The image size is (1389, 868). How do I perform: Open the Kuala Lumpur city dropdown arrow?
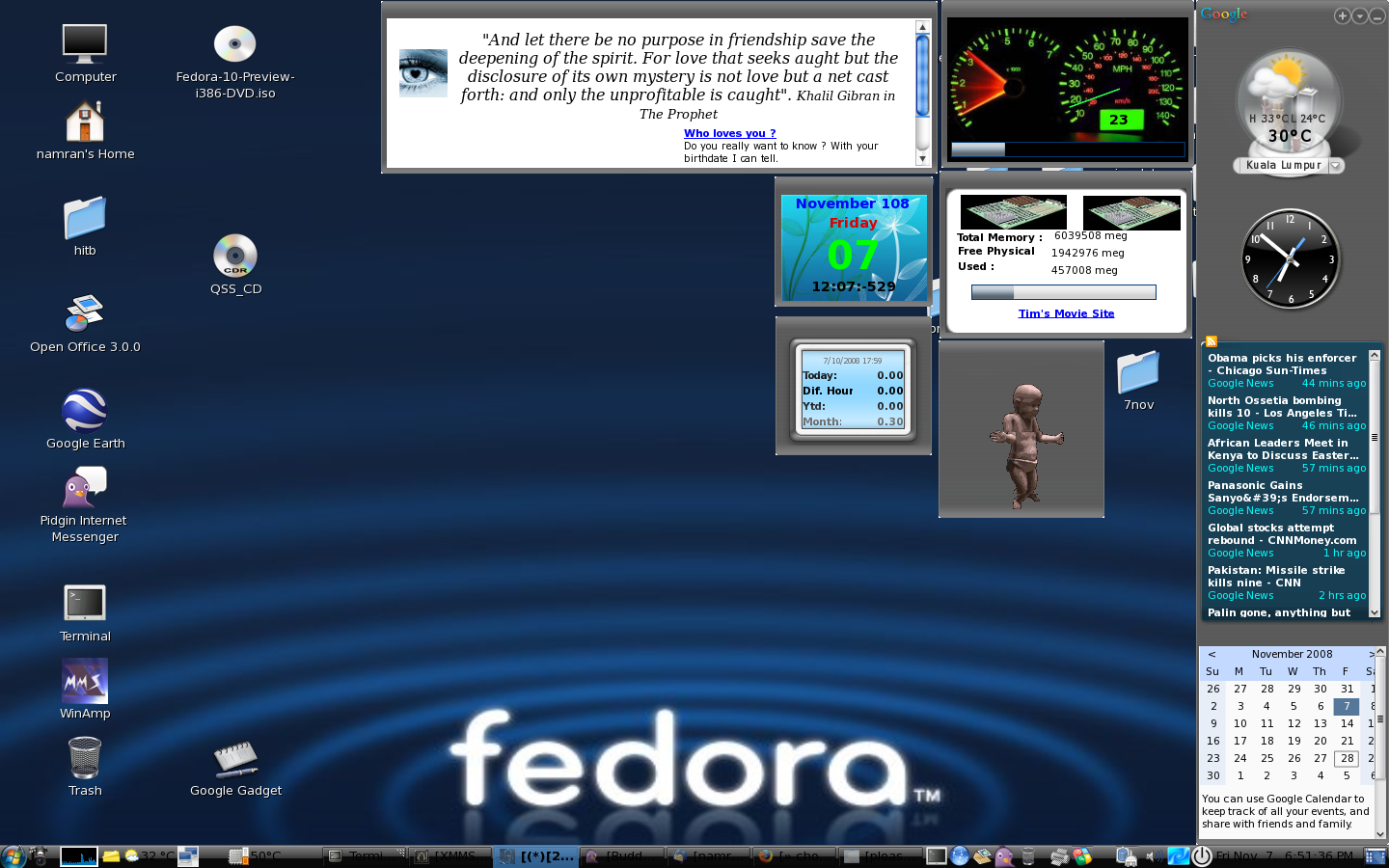click(1336, 166)
